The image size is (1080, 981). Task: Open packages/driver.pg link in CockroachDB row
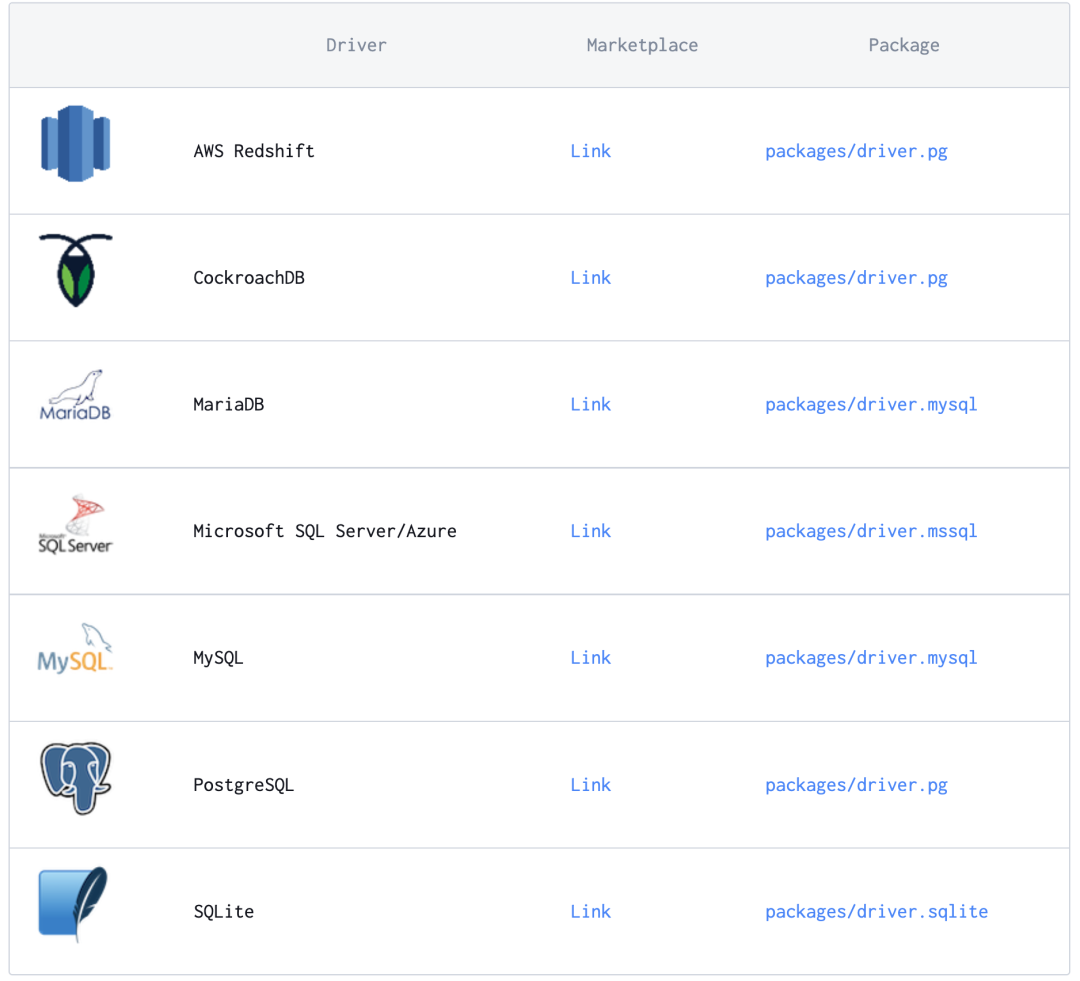coord(856,278)
